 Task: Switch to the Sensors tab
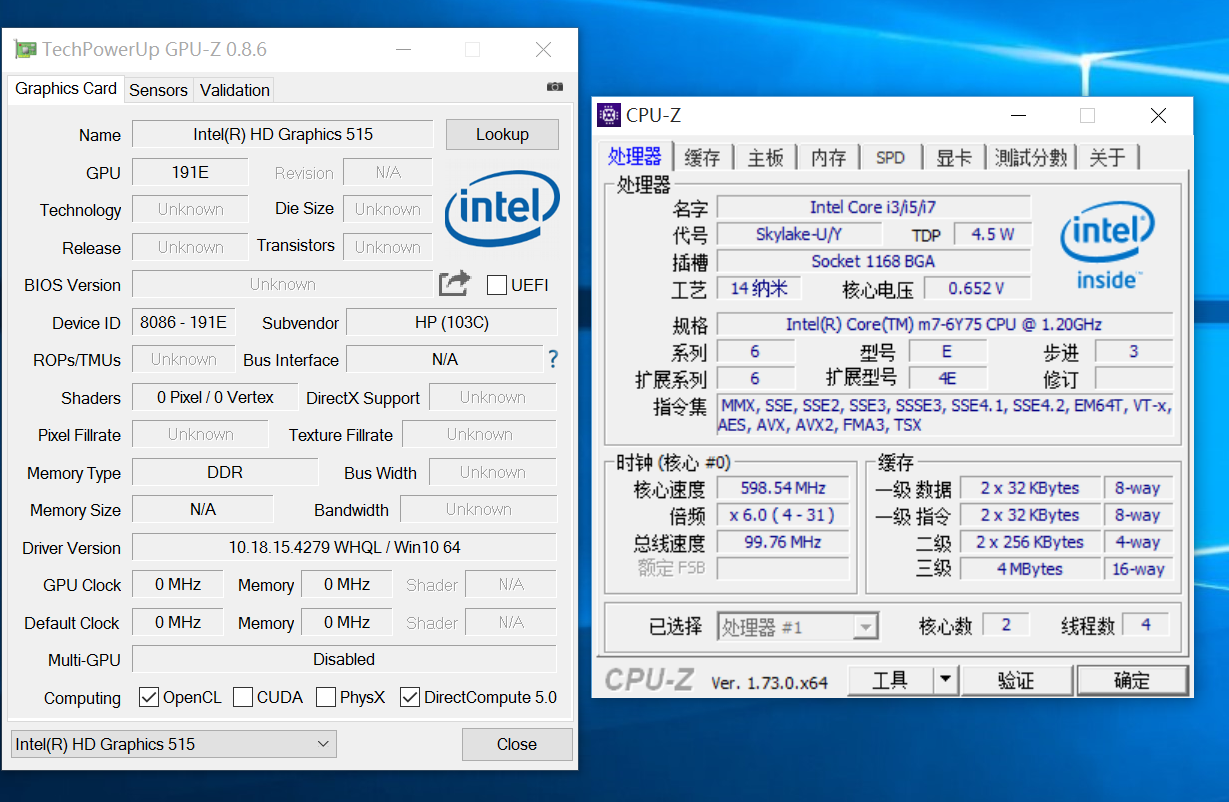pyautogui.click(x=158, y=90)
